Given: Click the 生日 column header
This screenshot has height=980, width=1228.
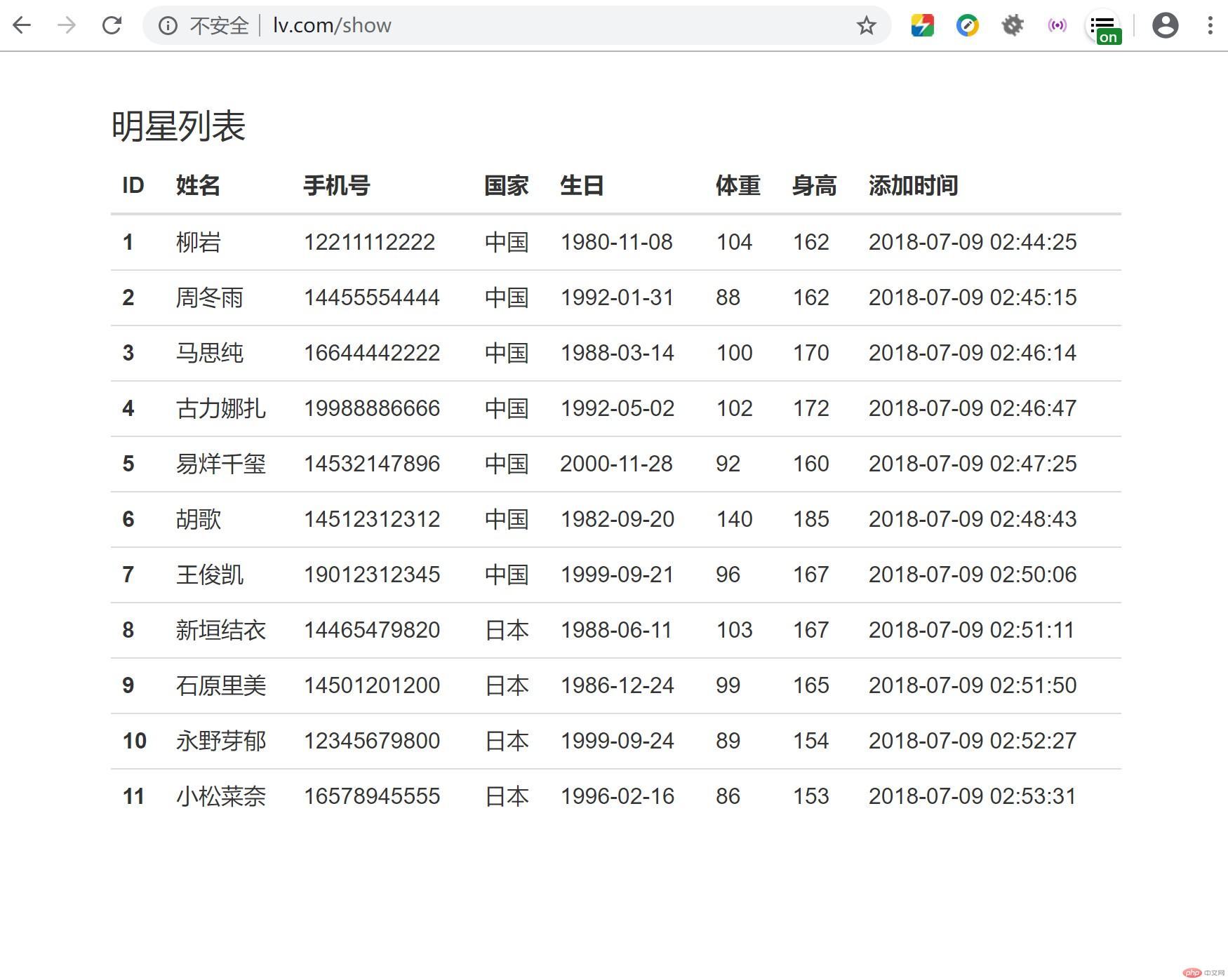Looking at the screenshot, I should coord(582,186).
